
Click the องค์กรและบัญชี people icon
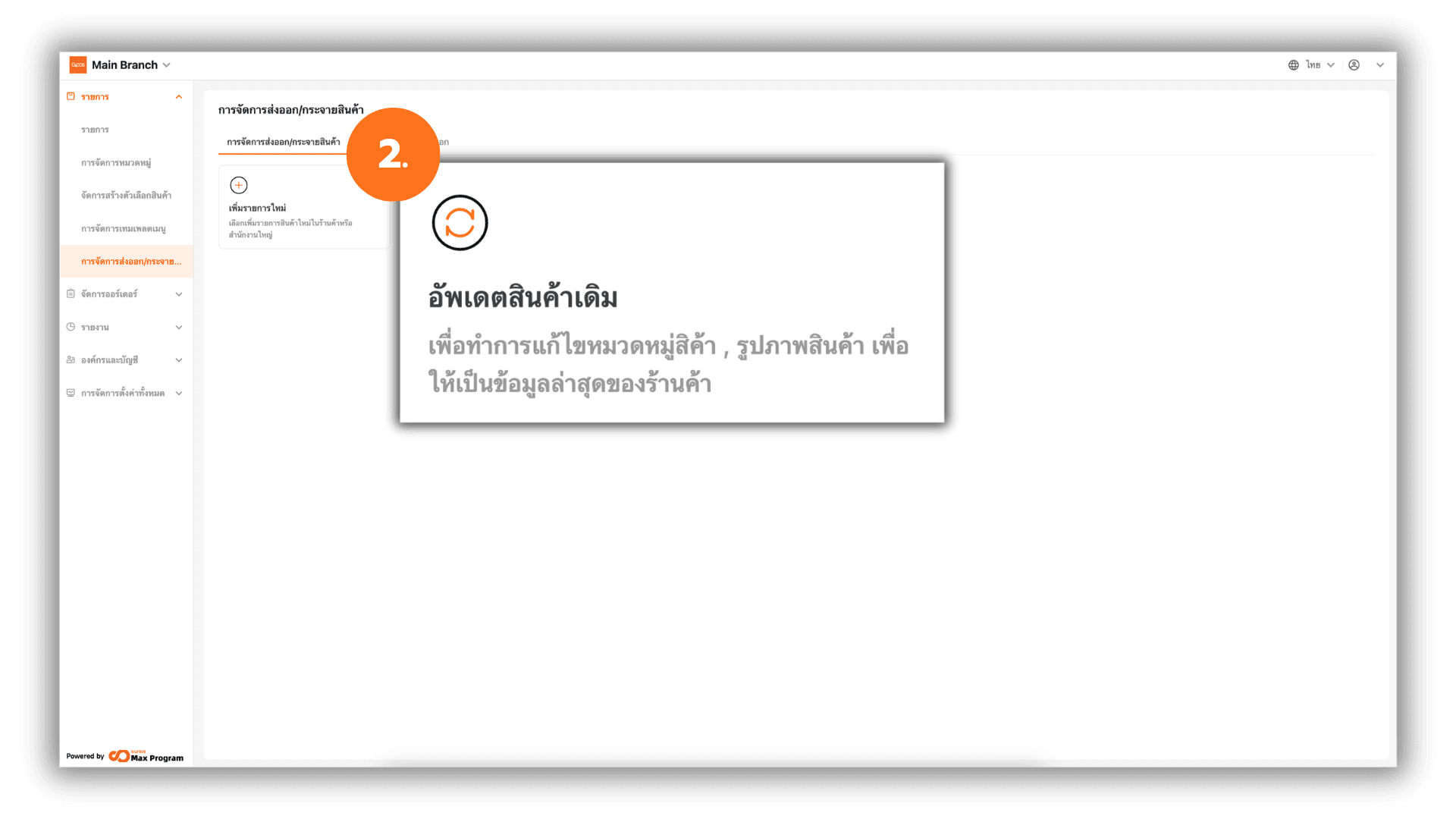tap(71, 359)
